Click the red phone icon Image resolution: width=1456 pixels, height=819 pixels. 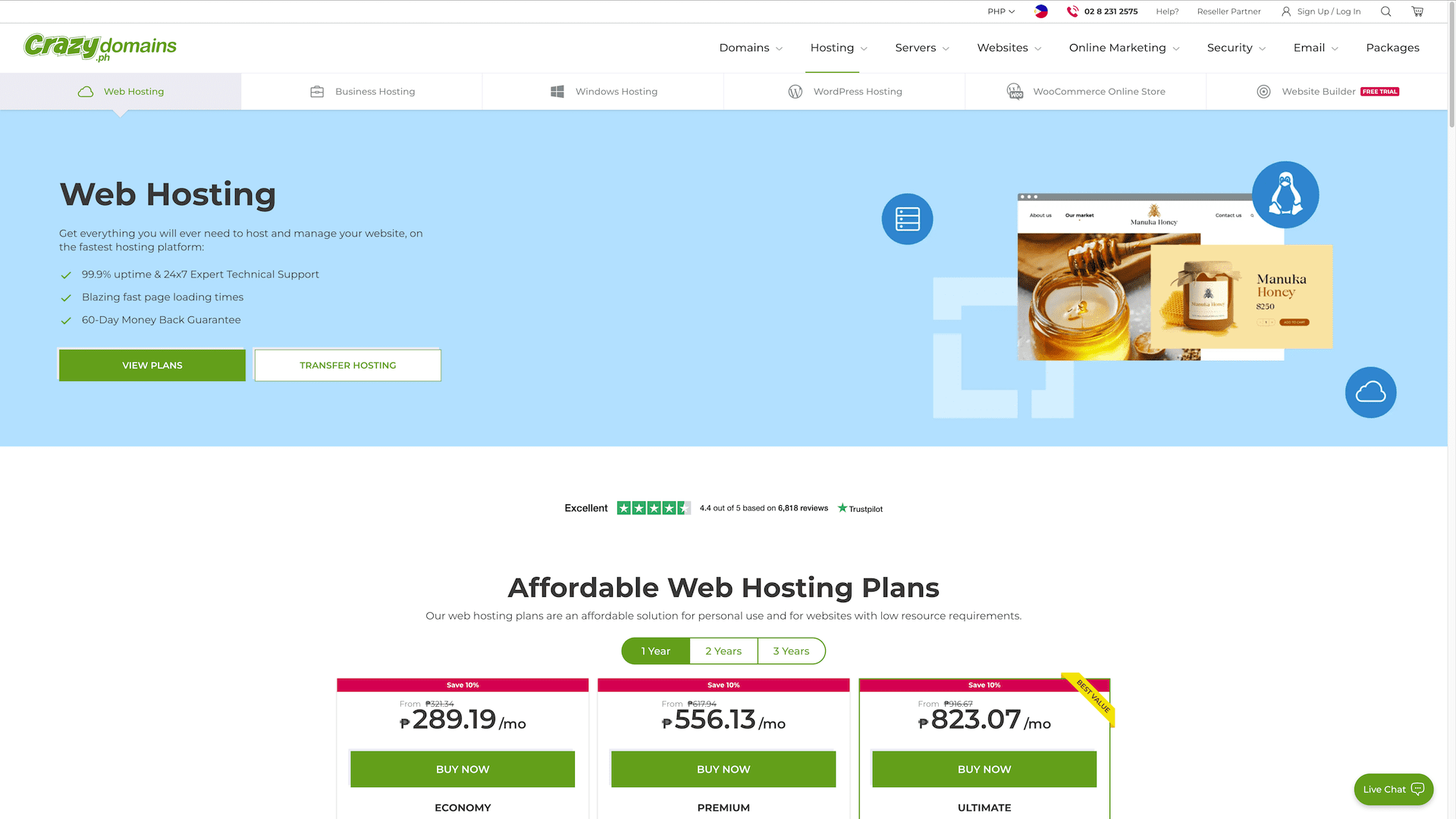click(1072, 11)
